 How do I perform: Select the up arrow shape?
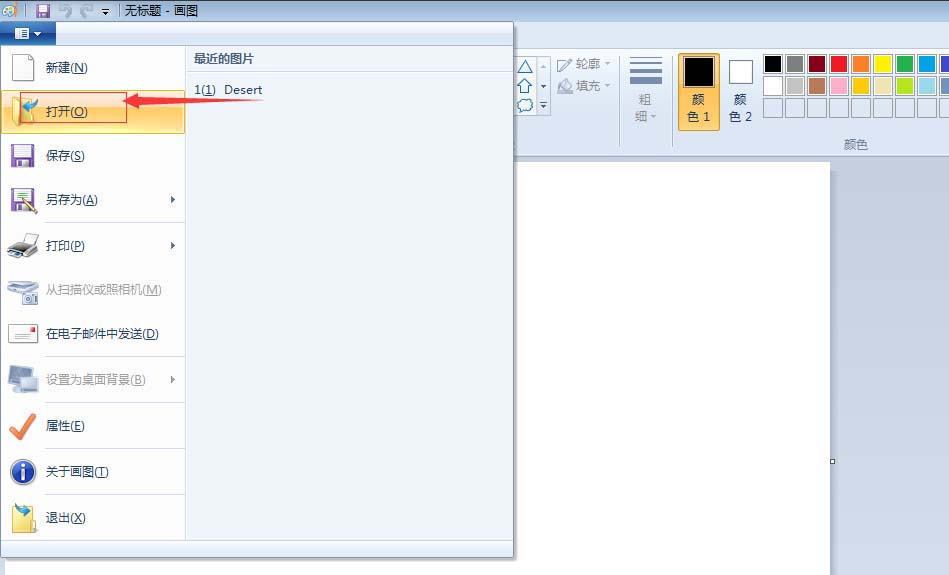click(525, 86)
